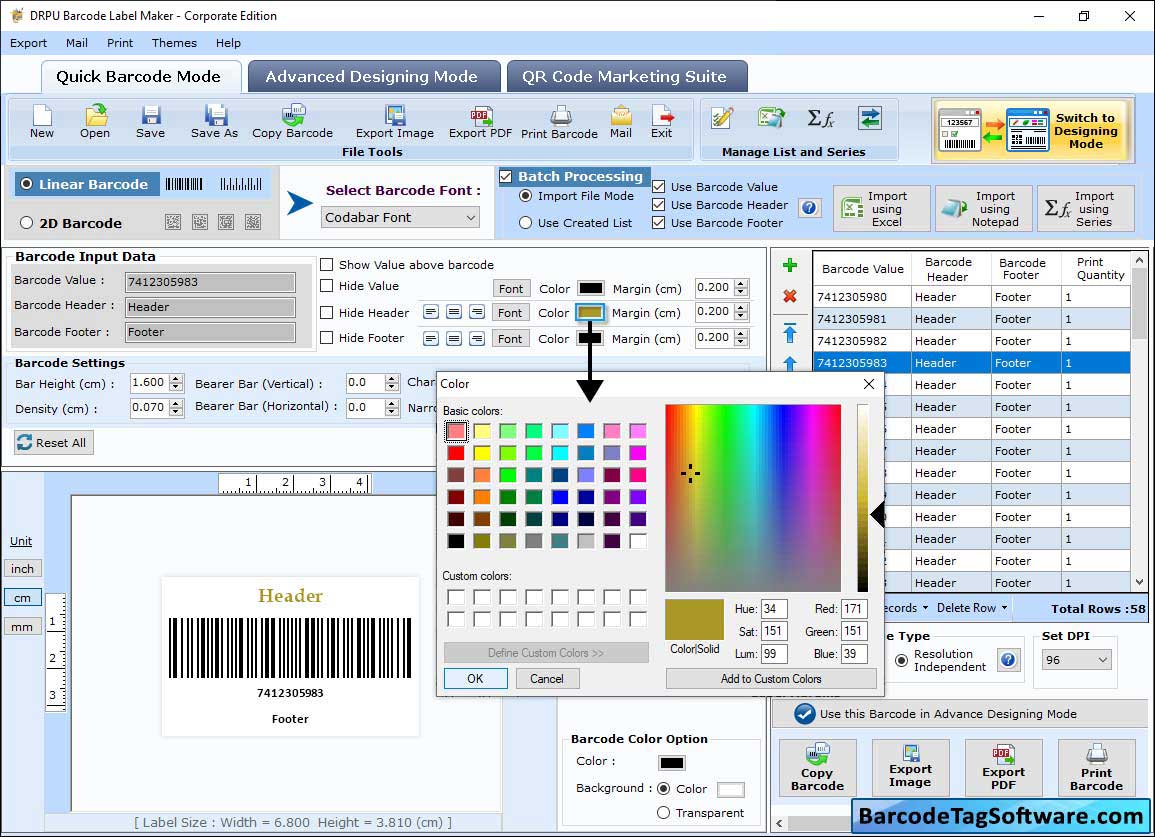Click Print Barcode in File Tools toolbar

(559, 122)
